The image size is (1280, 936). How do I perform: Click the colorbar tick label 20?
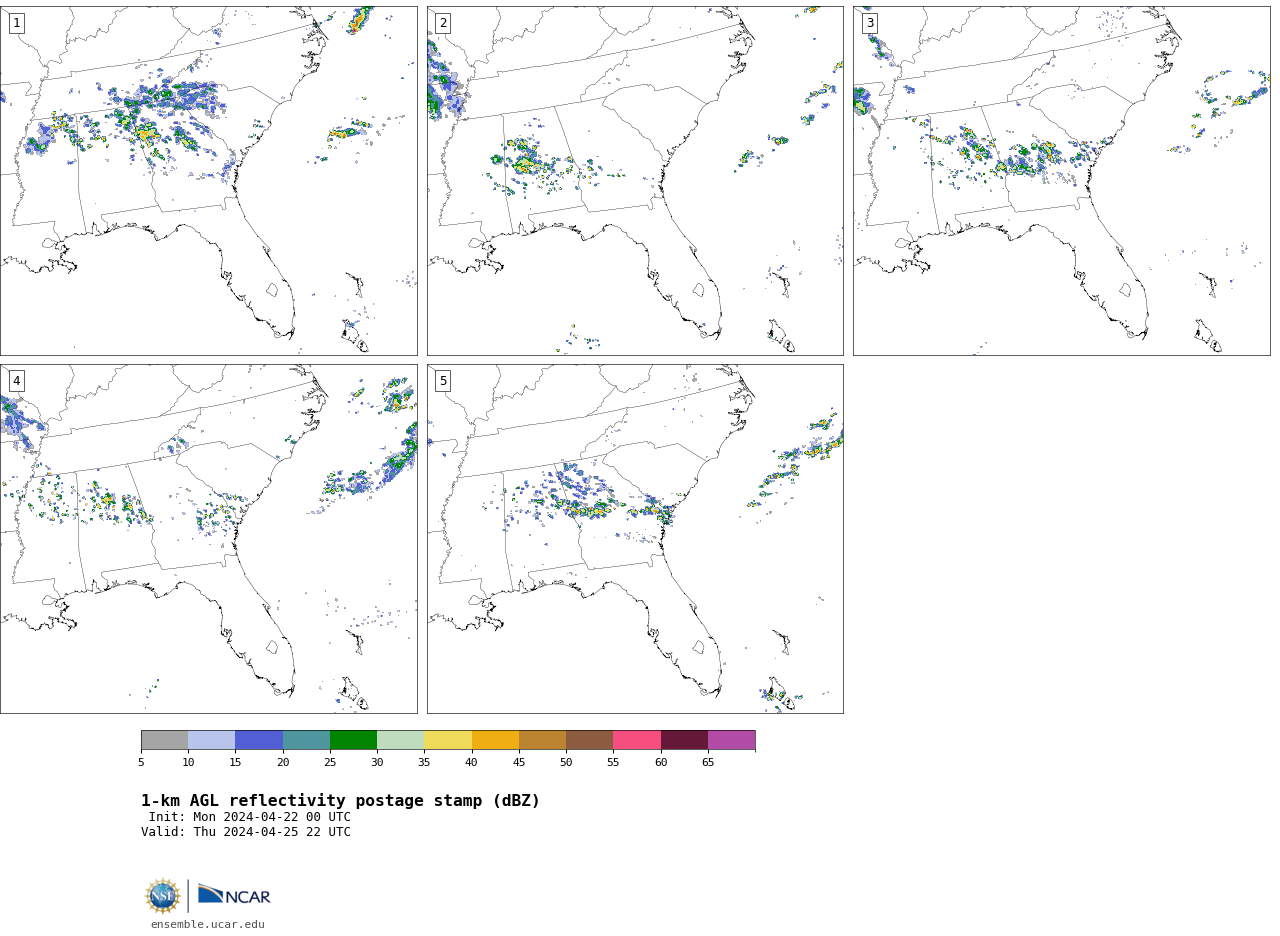283,763
